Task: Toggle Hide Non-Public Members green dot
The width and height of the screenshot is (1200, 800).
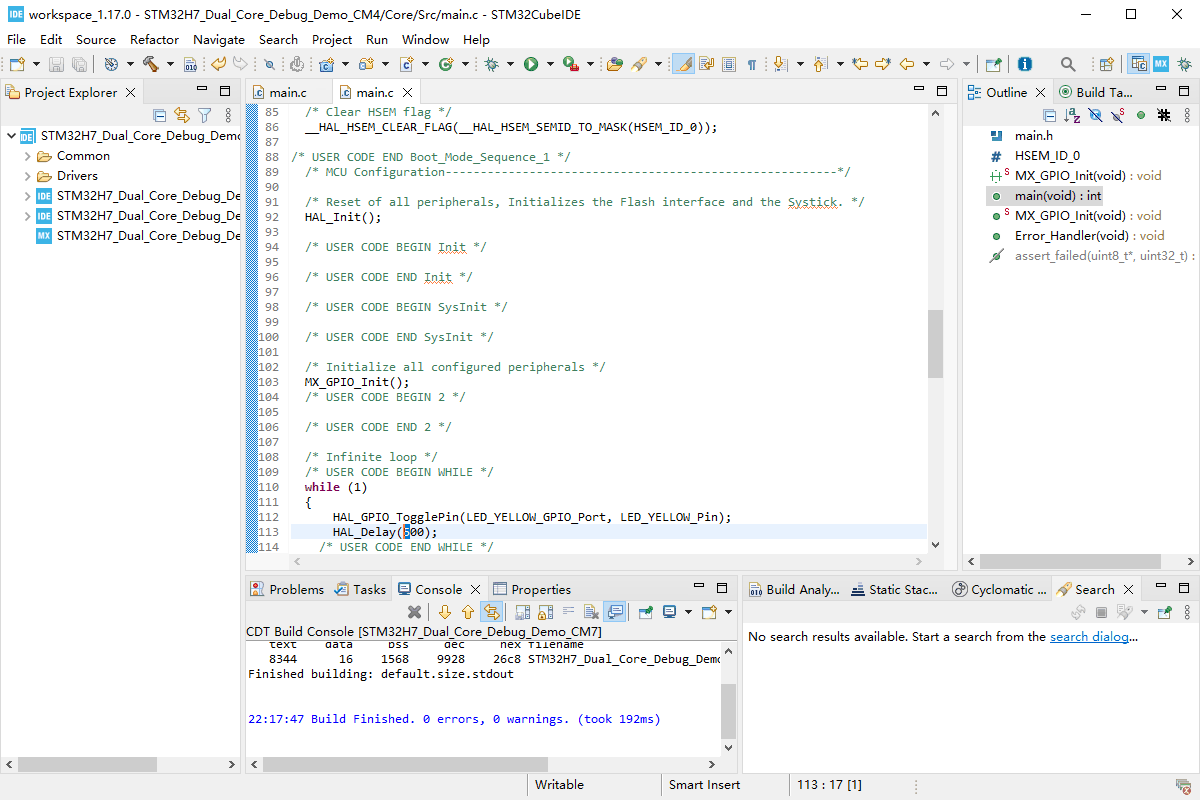Action: click(x=1142, y=115)
